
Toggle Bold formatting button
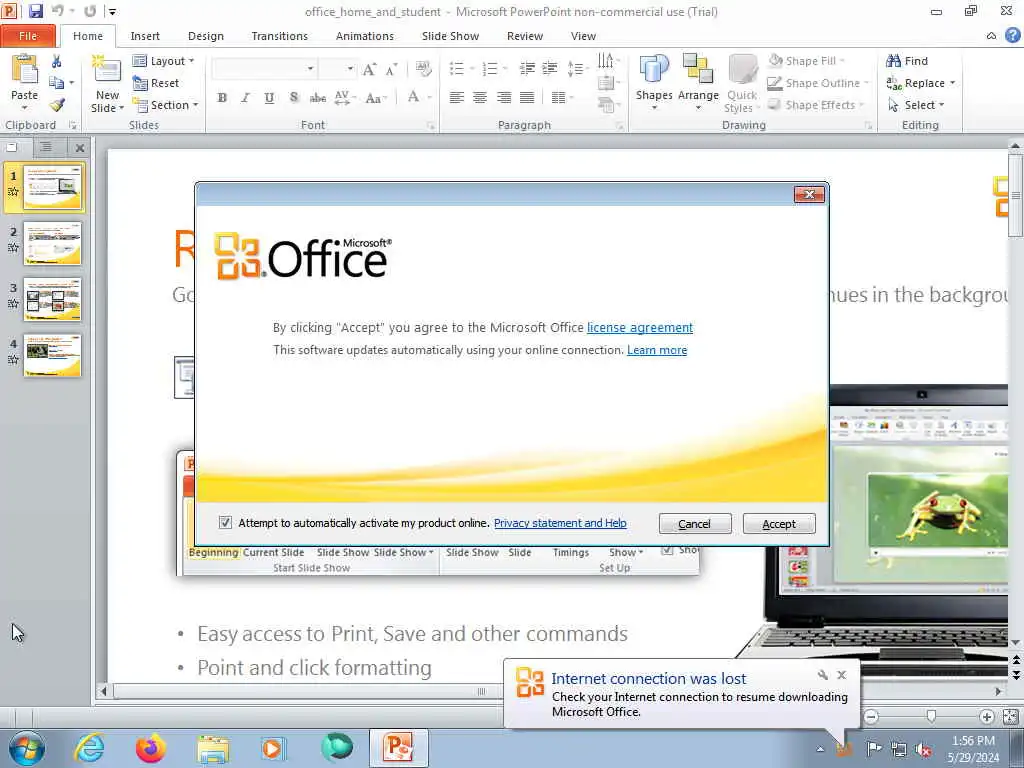coord(222,98)
